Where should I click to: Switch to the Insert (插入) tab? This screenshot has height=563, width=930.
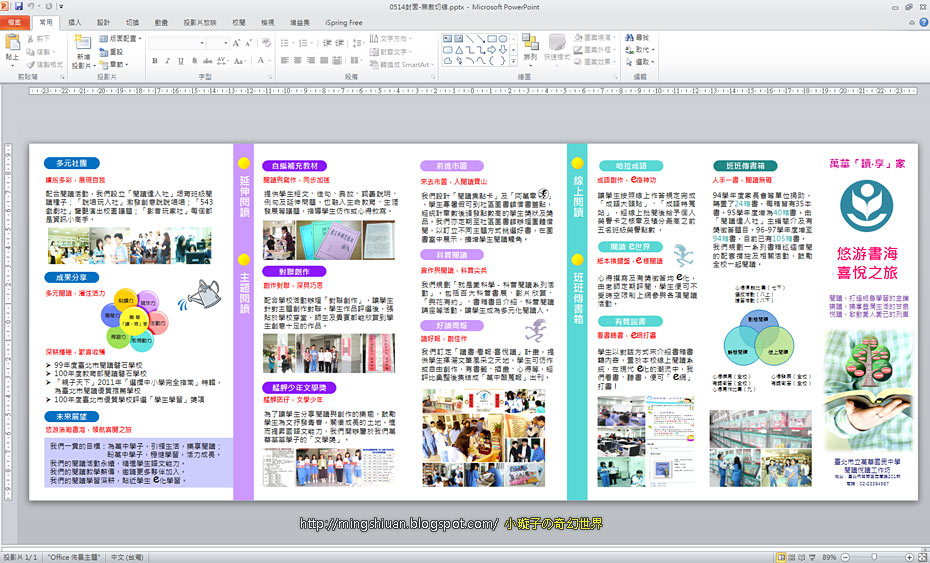(75, 23)
